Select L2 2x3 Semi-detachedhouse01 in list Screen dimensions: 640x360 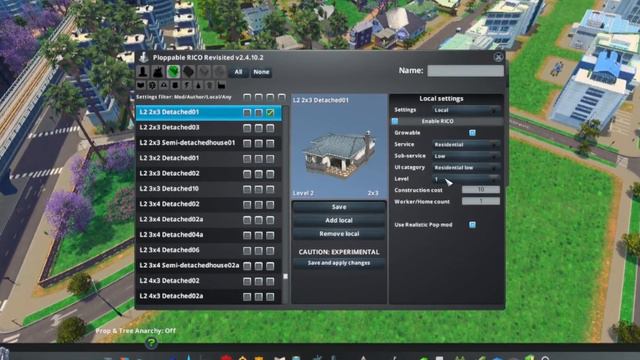209,143
